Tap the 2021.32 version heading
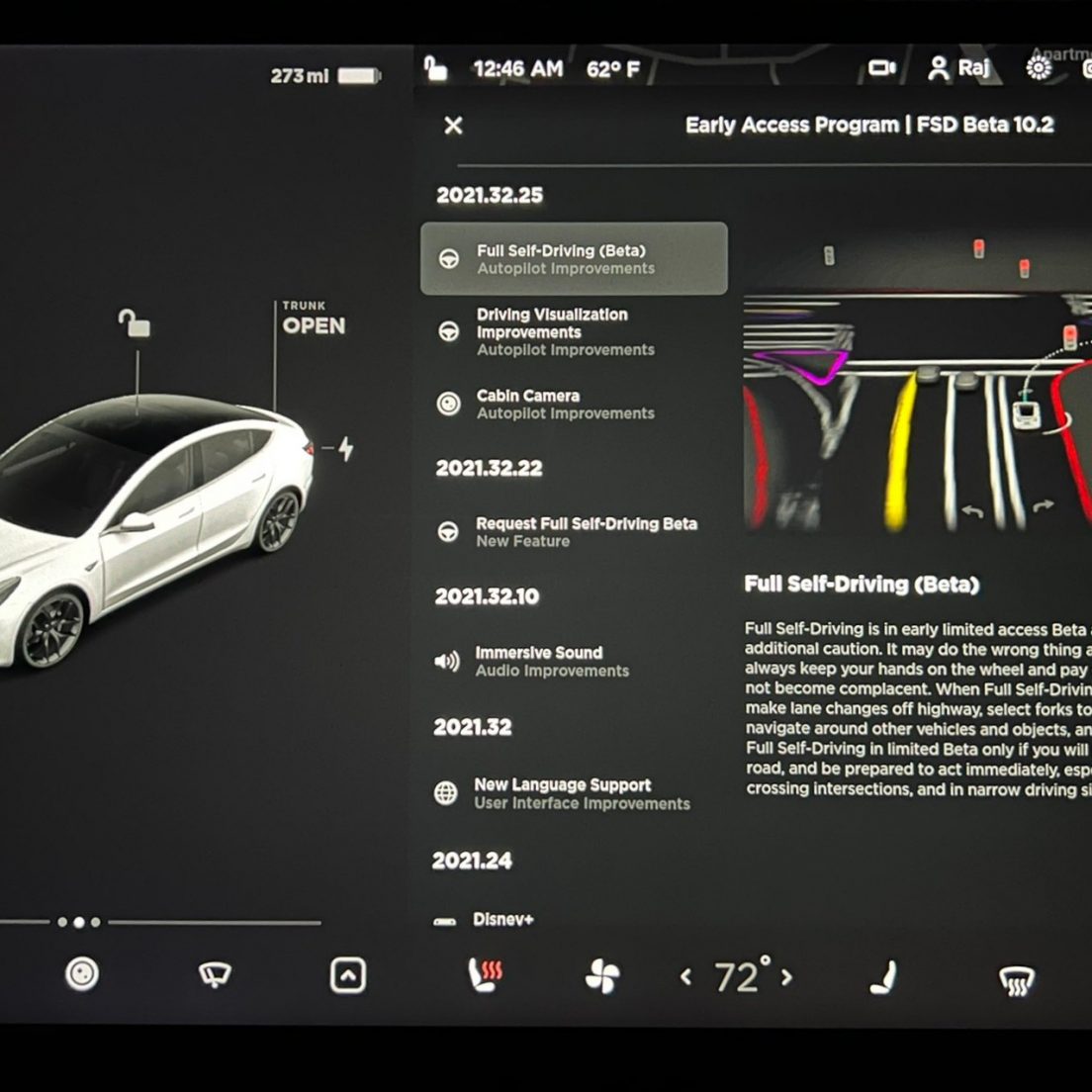Image resolution: width=1092 pixels, height=1092 pixels. (472, 727)
